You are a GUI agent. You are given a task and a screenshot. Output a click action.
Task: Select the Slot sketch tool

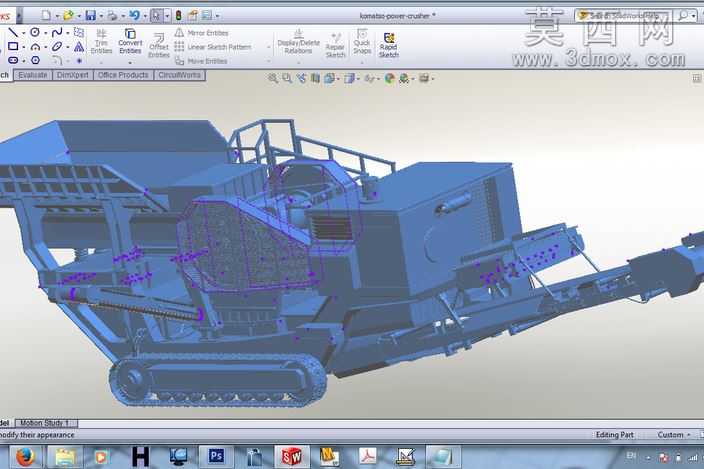[x=13, y=60]
